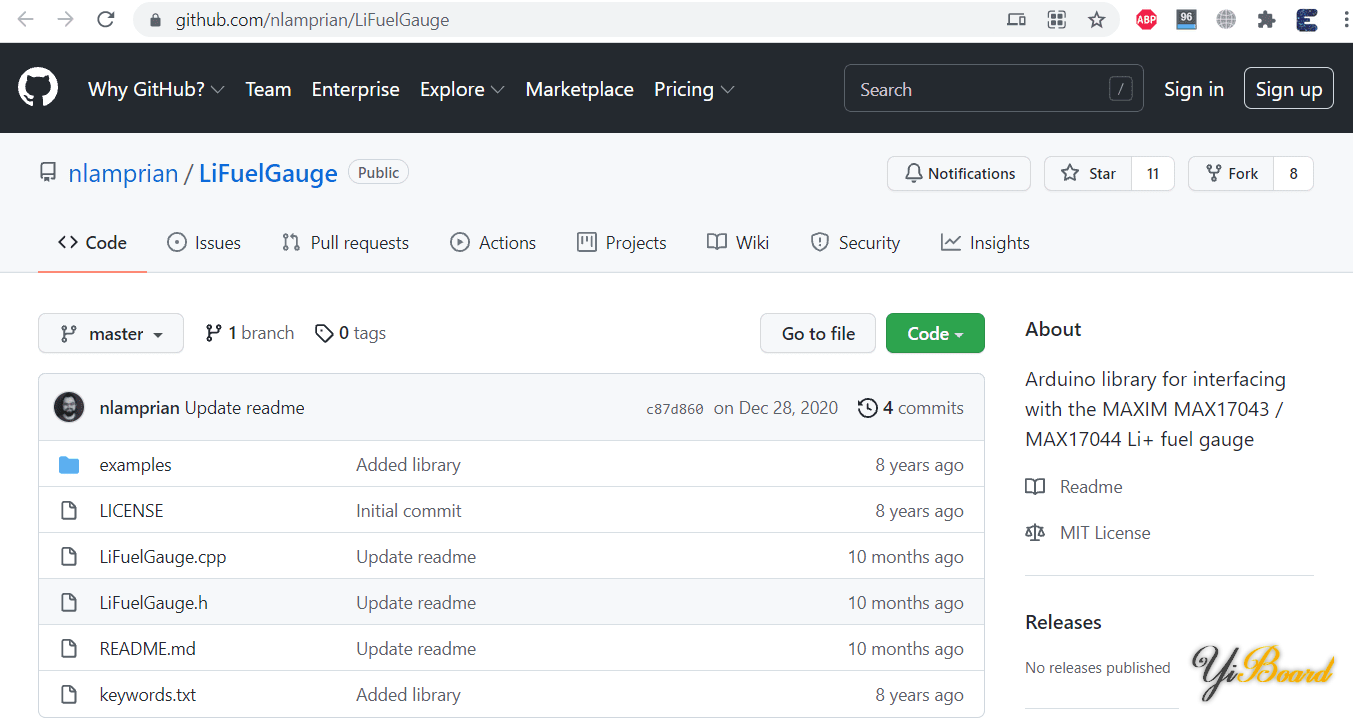
Task: Expand the master branch dropdown
Action: tap(111, 334)
